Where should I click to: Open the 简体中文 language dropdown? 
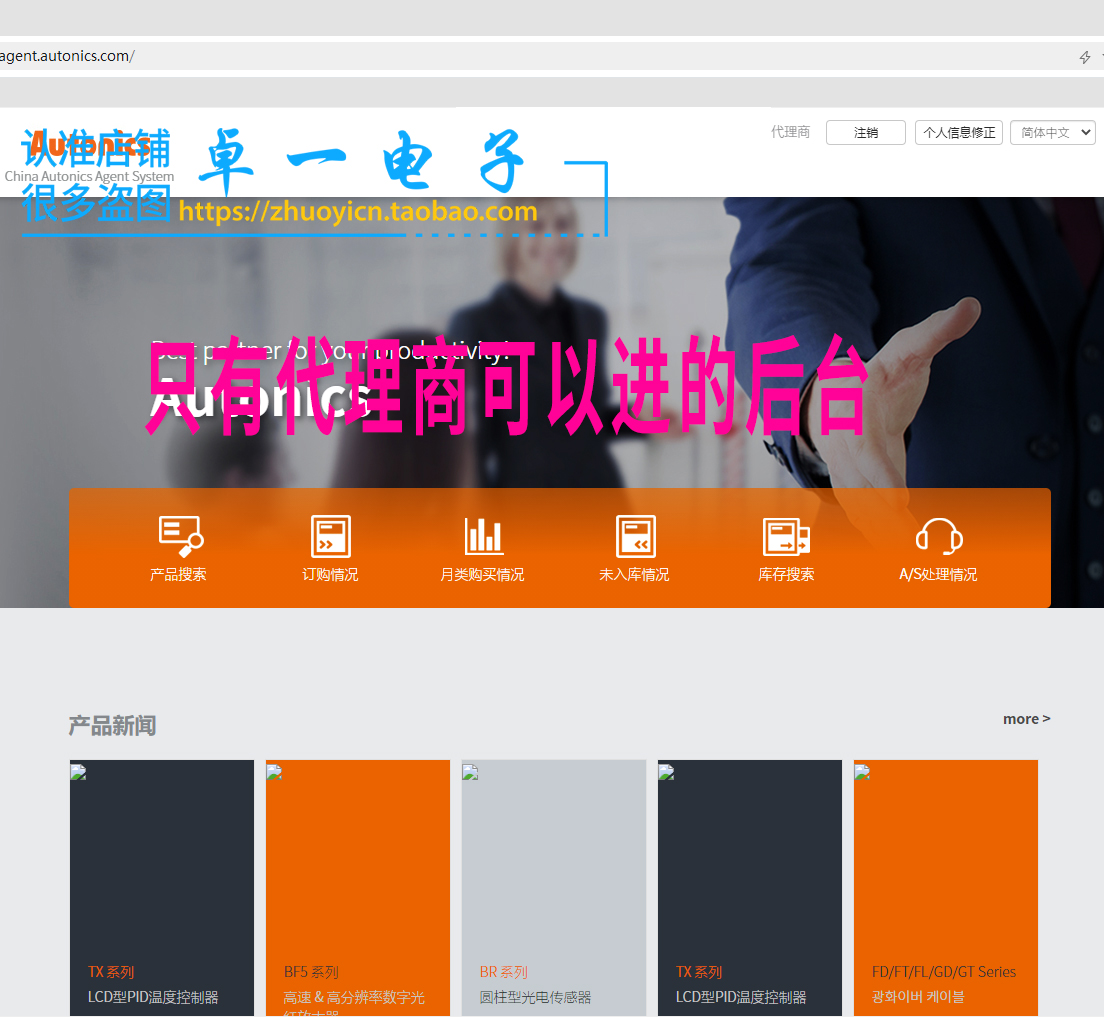pyautogui.click(x=1053, y=132)
